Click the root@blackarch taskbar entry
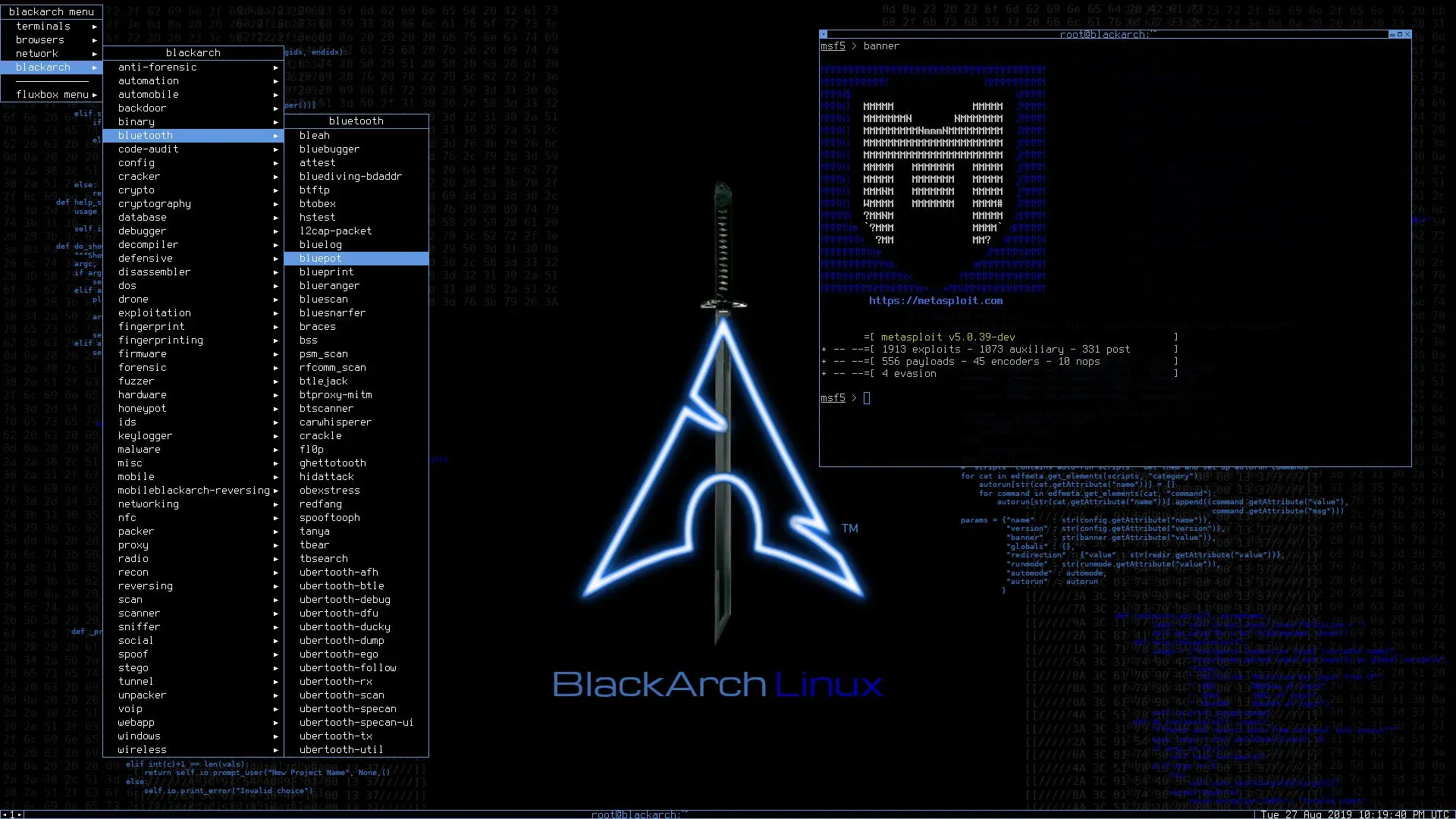 (x=637, y=814)
